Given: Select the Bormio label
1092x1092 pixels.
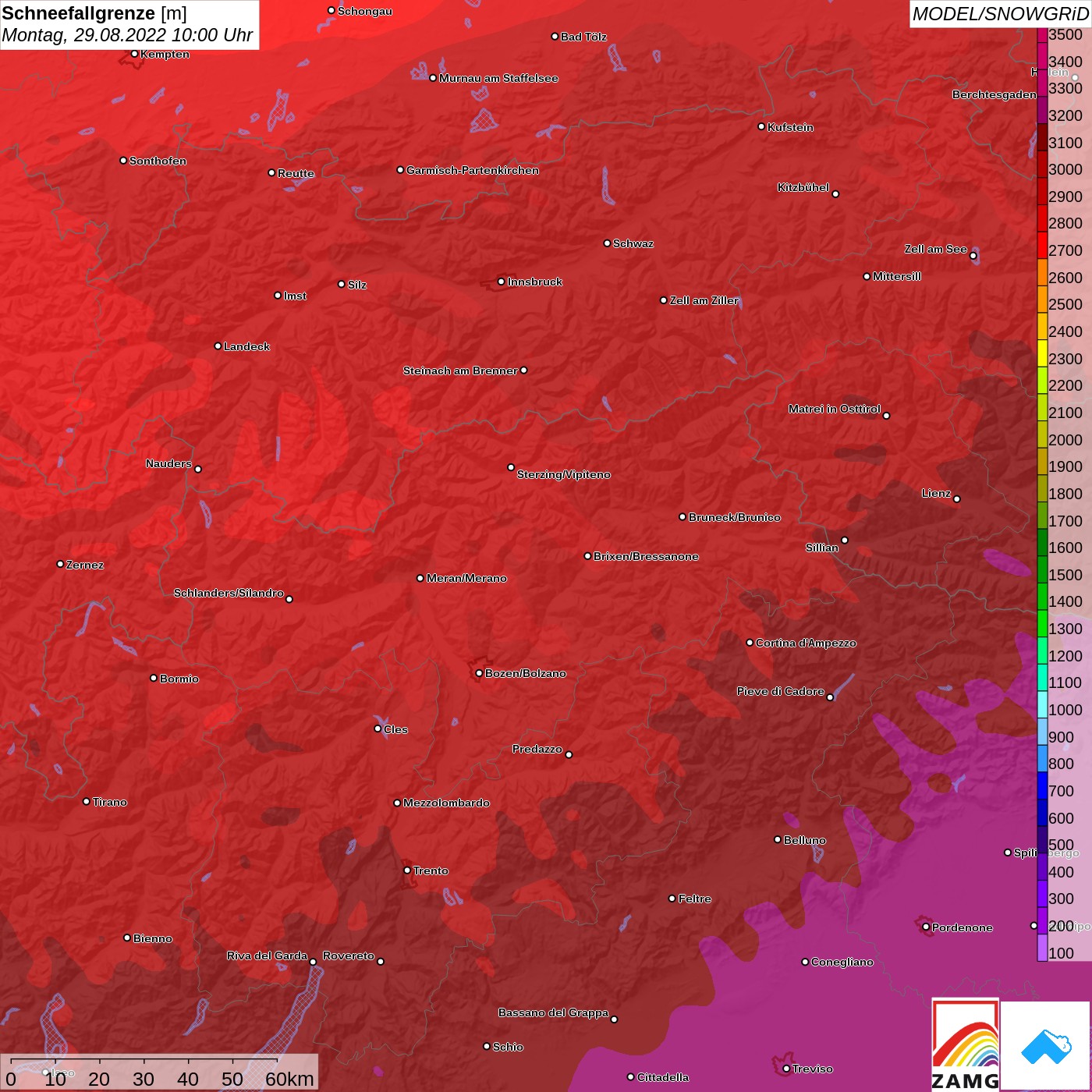Looking at the screenshot, I should coord(179,679).
